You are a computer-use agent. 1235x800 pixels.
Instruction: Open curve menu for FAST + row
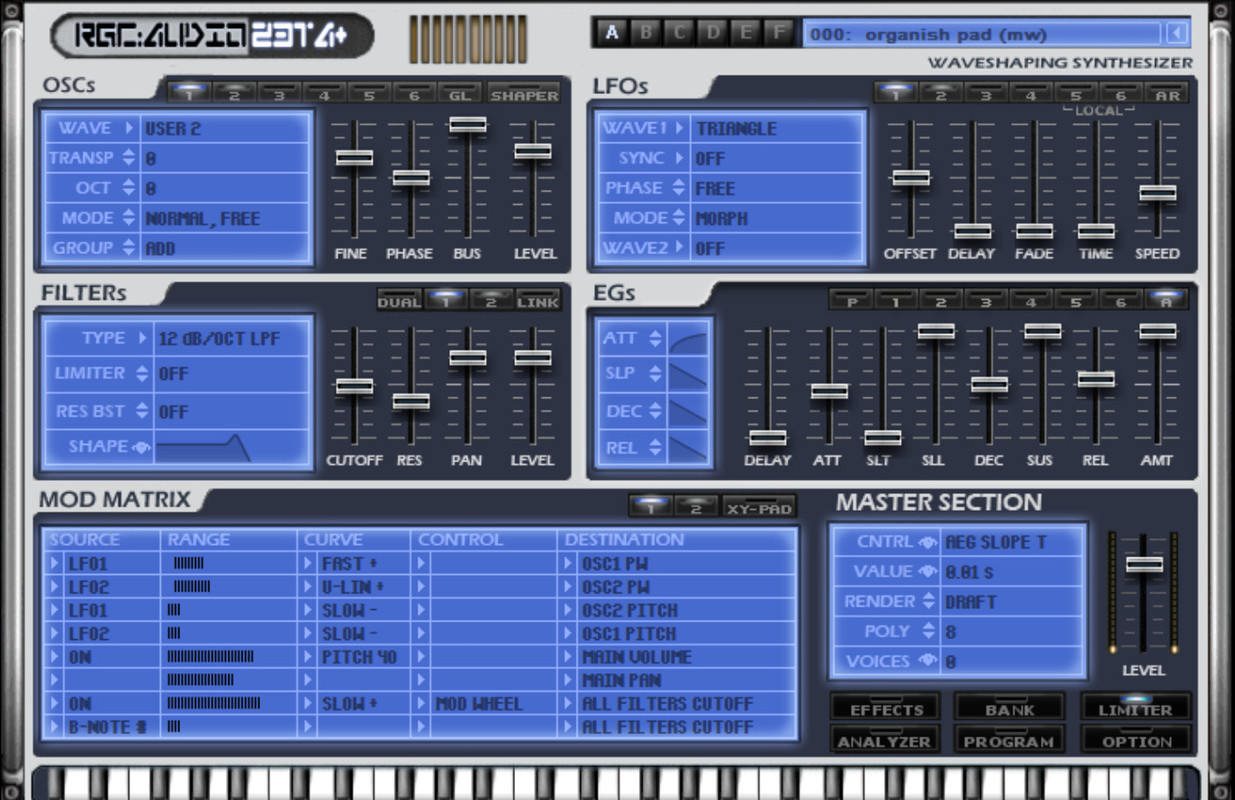coord(310,564)
